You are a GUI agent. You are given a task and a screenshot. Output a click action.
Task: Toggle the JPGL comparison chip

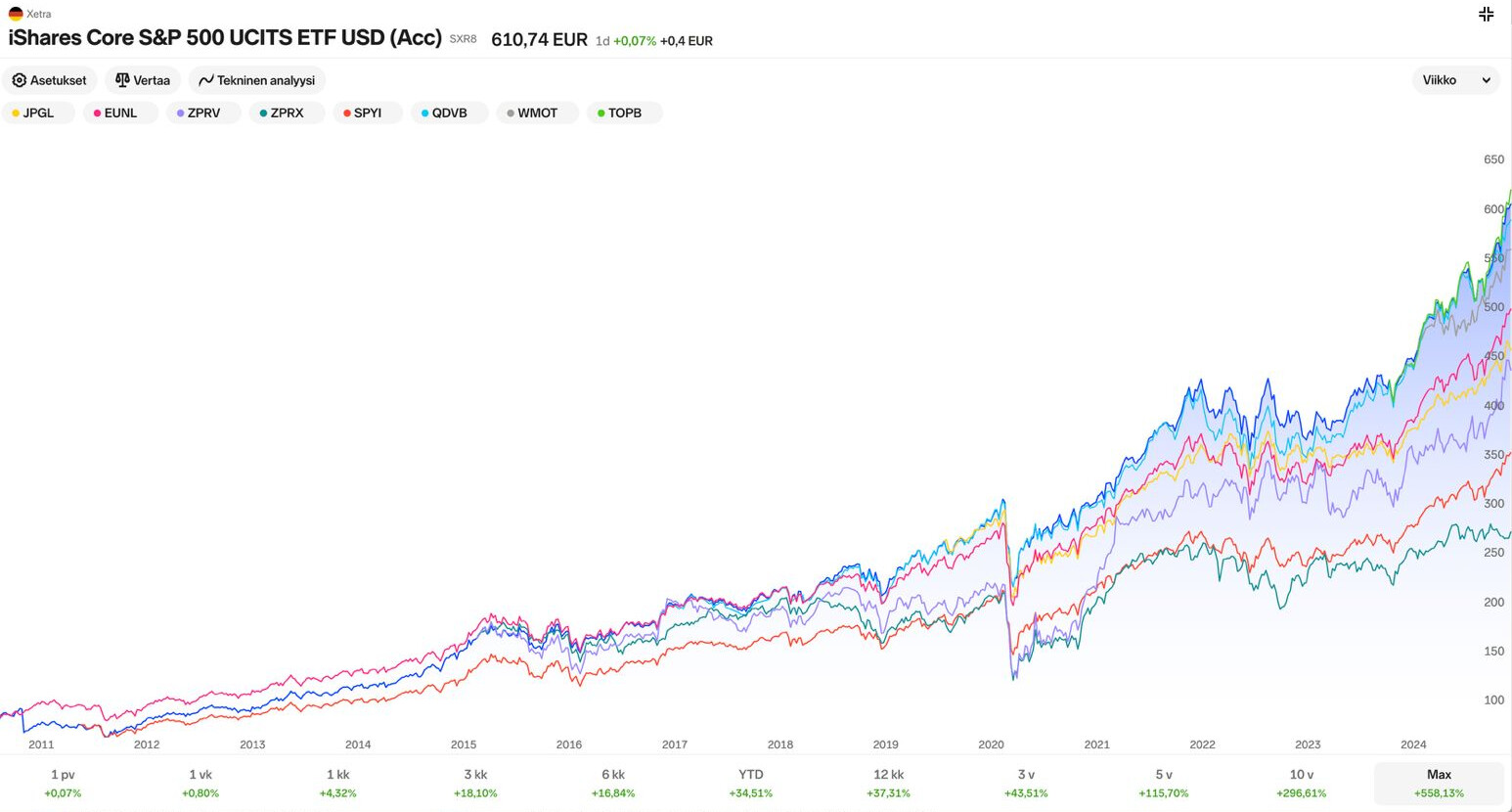click(38, 113)
